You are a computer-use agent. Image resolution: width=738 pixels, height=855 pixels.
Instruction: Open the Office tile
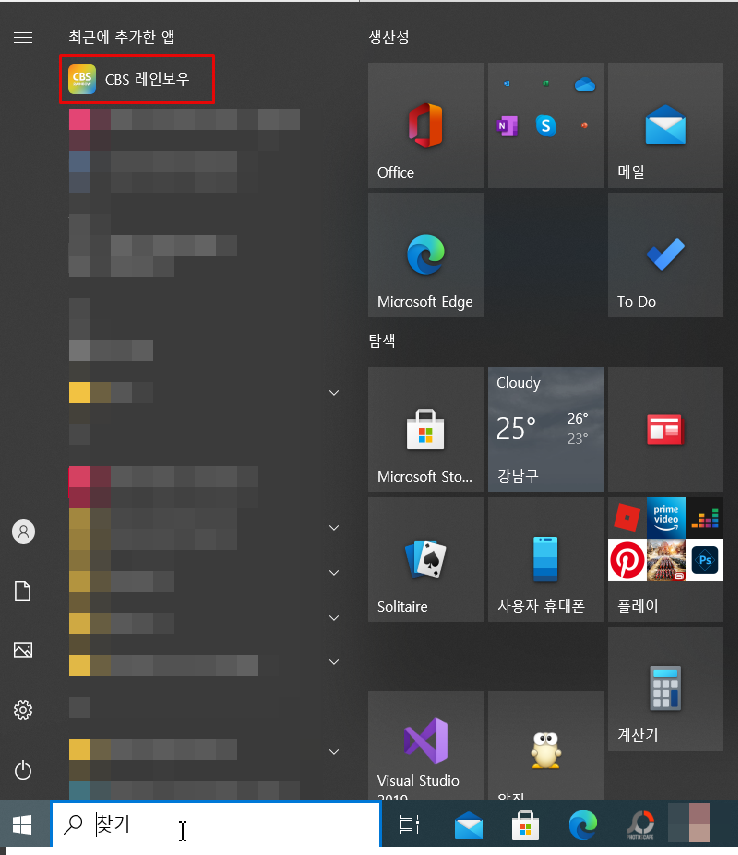point(426,125)
